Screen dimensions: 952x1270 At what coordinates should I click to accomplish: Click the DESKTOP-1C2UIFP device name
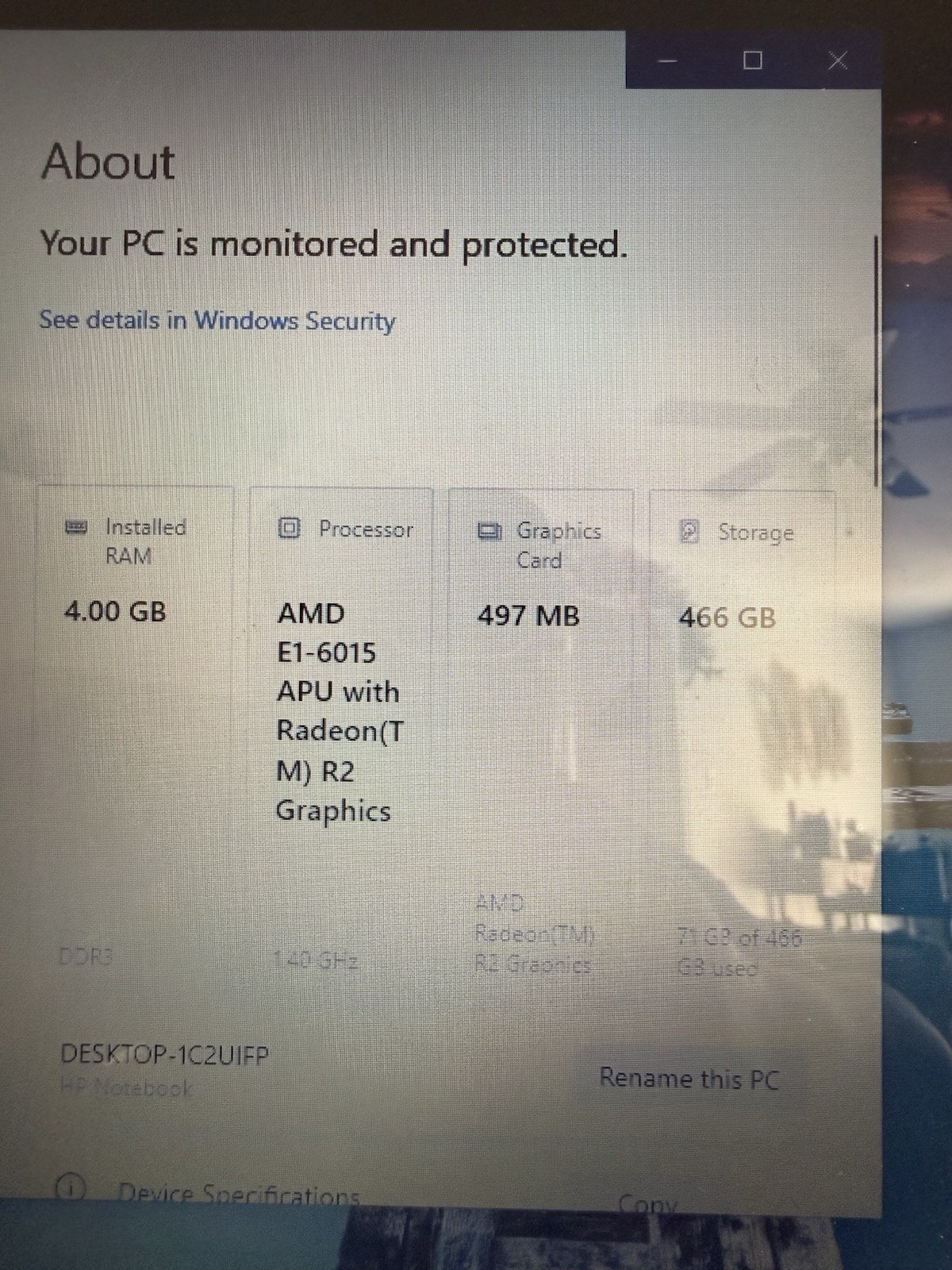164,1055
